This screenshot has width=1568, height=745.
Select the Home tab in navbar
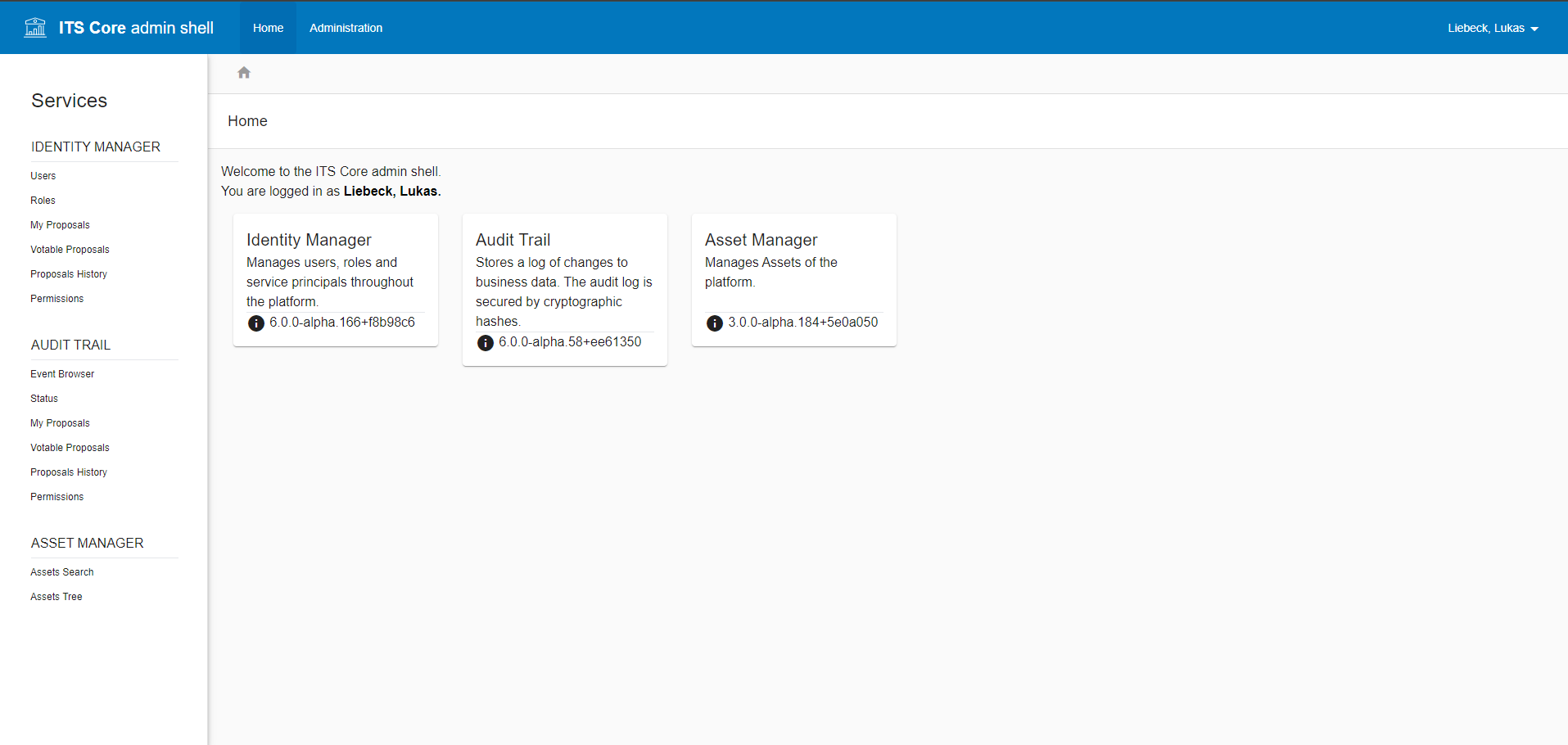pos(268,28)
